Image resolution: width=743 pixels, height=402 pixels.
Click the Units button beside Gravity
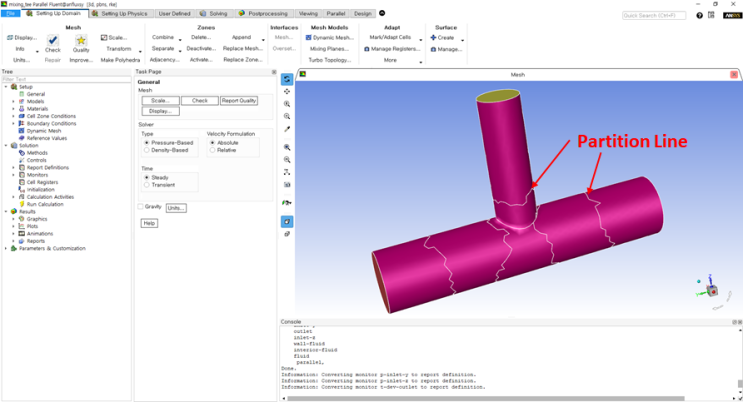(x=176, y=208)
